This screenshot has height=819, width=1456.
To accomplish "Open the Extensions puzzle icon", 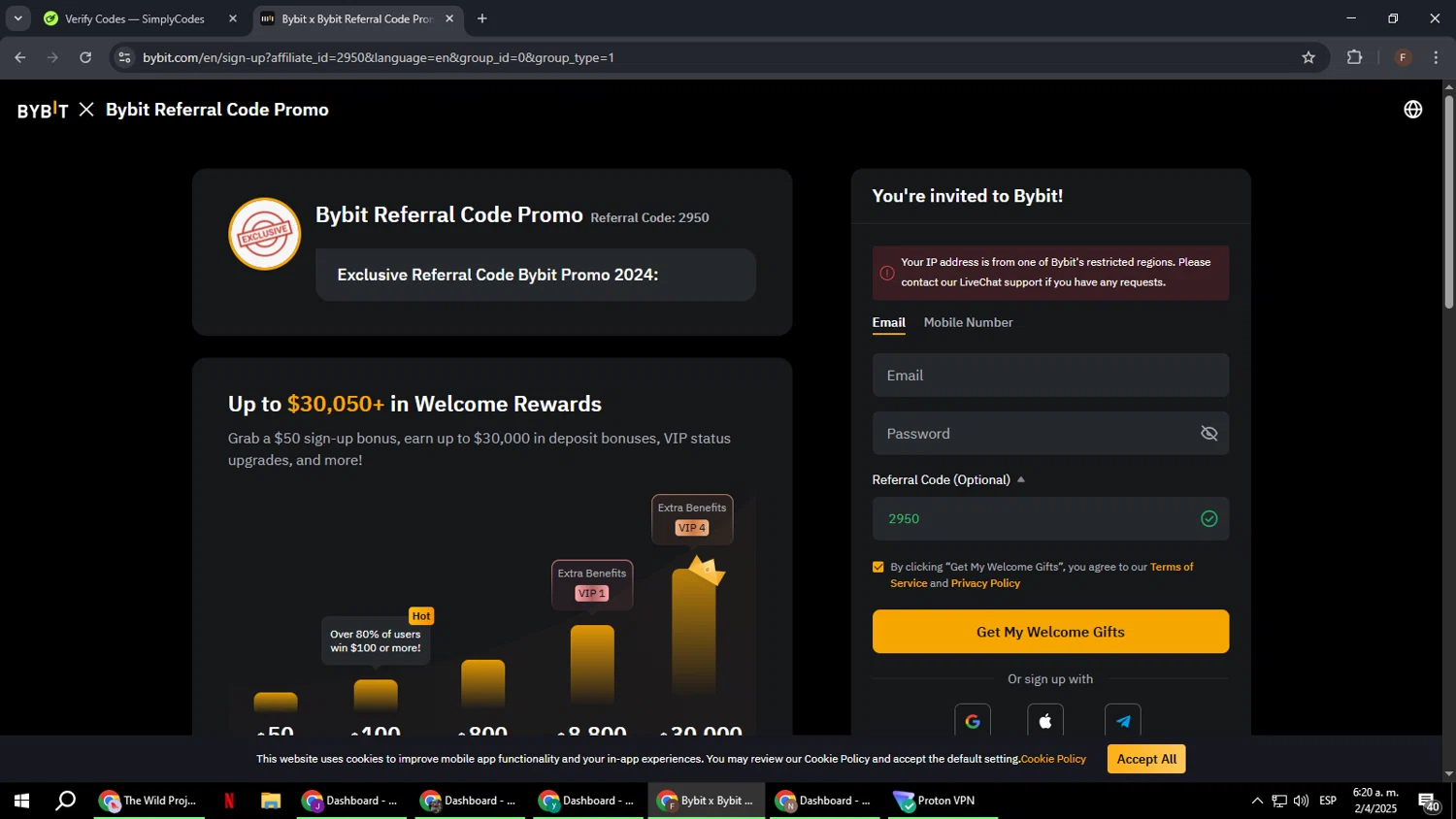I will [1355, 58].
